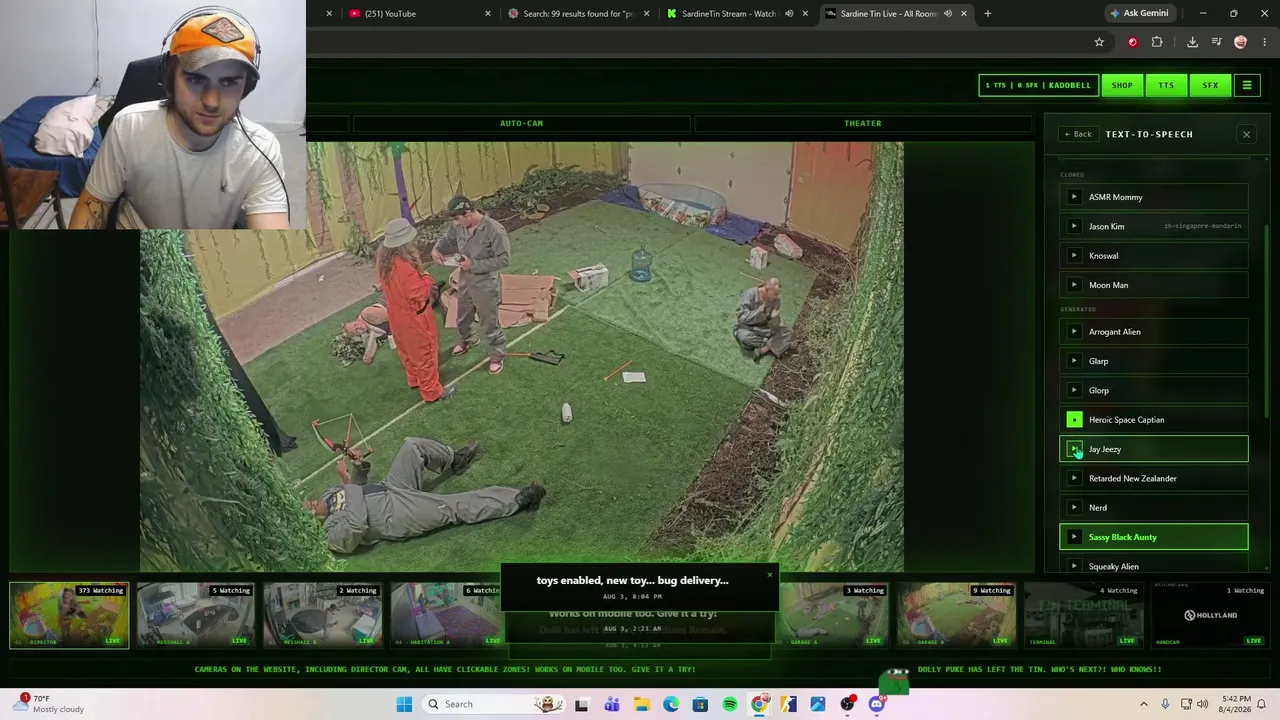Open a new browser tab

(x=987, y=13)
